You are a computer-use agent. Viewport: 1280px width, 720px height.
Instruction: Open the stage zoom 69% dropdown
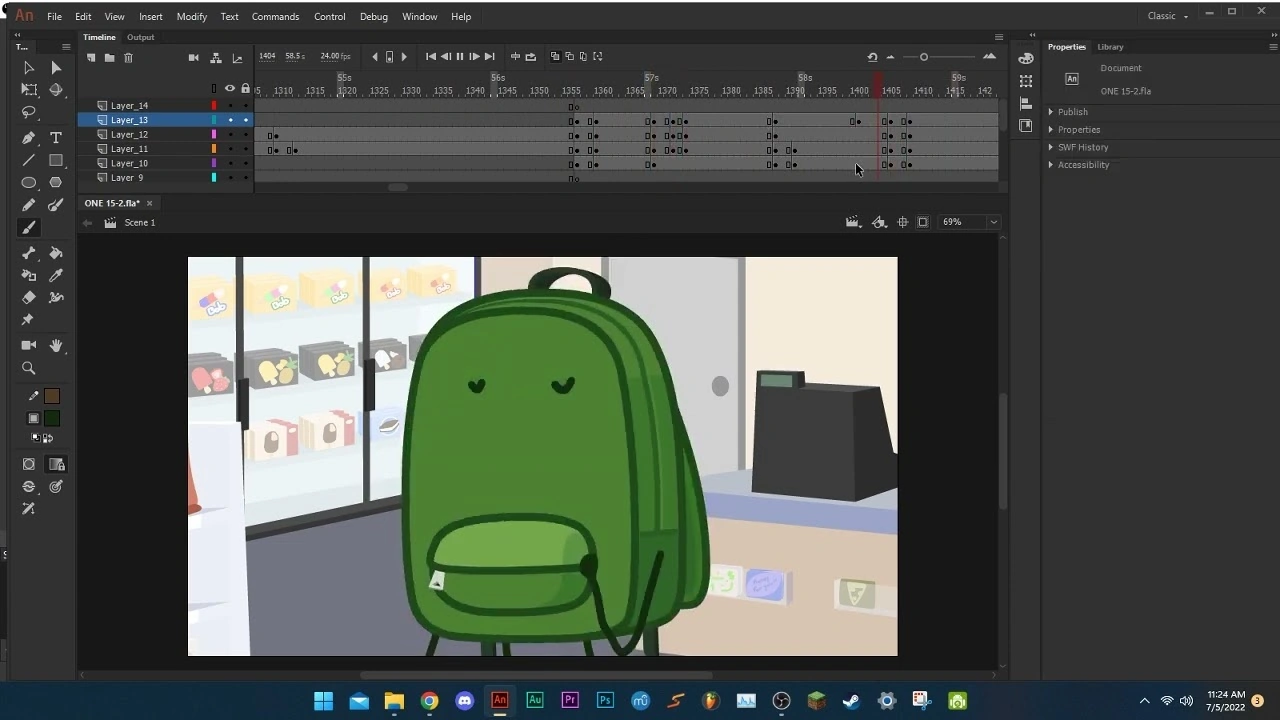[x=993, y=222]
